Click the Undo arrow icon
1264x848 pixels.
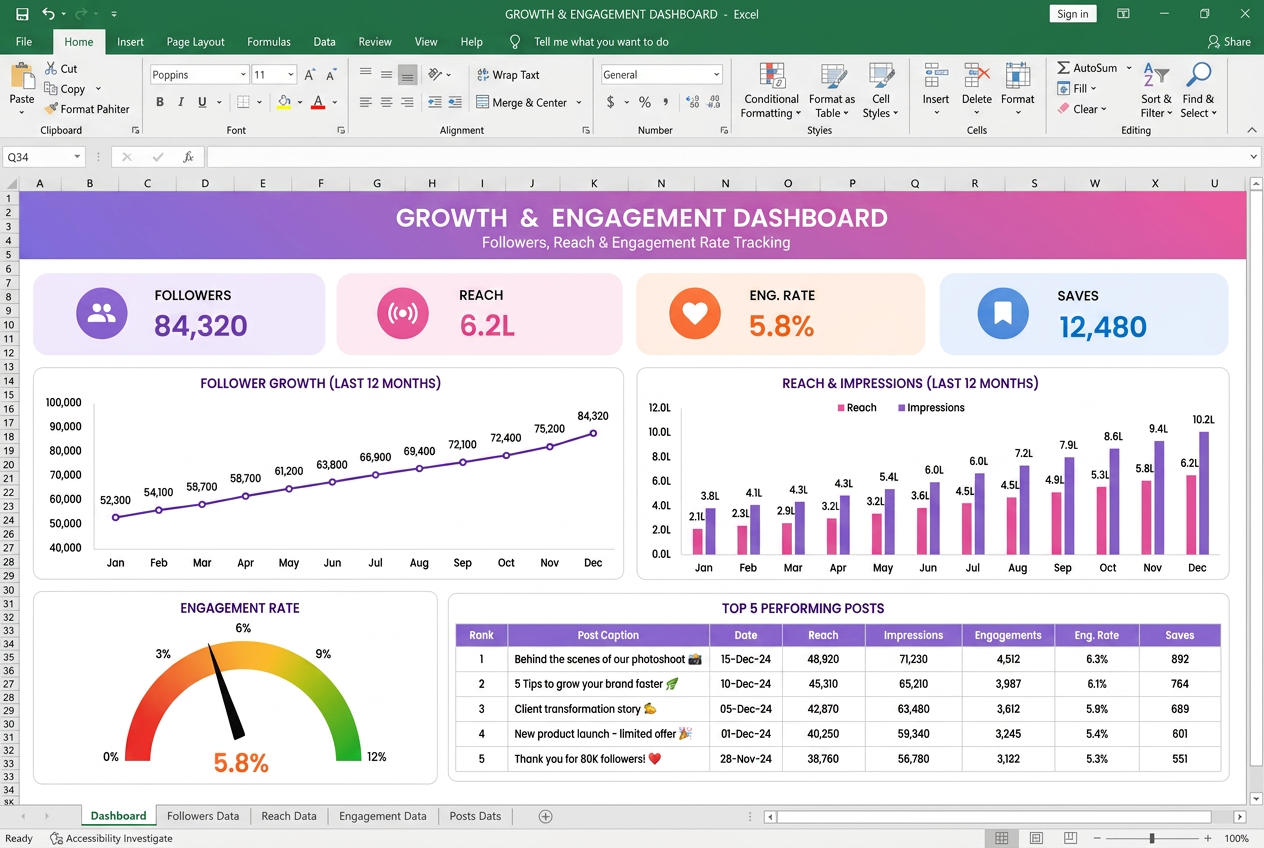point(48,14)
